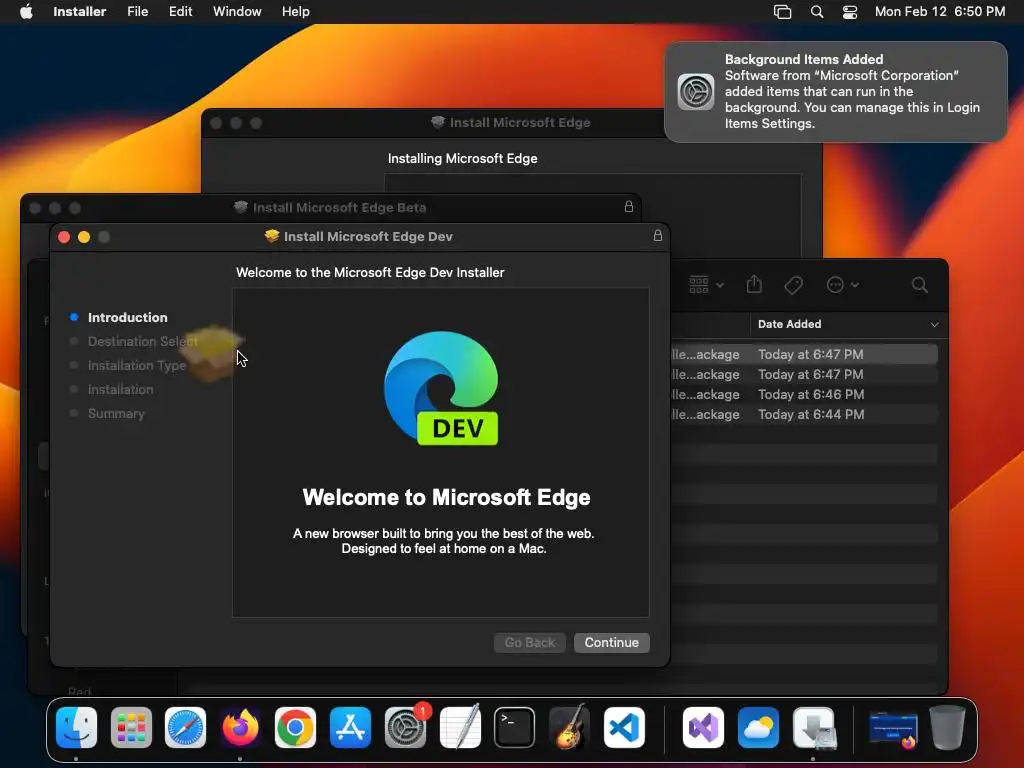
Task: Open Finder from the Dock
Action: click(76, 728)
